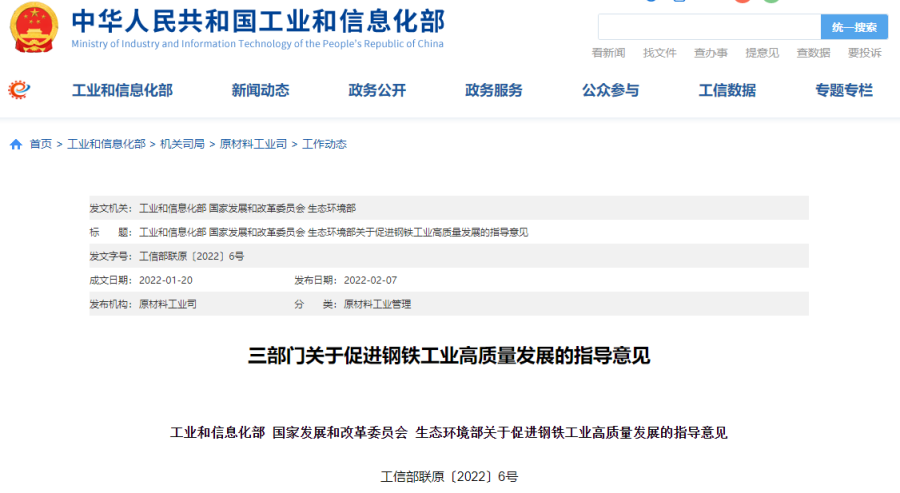Open the 看新闻 quick link
900x493 pixels.
click(x=608, y=53)
